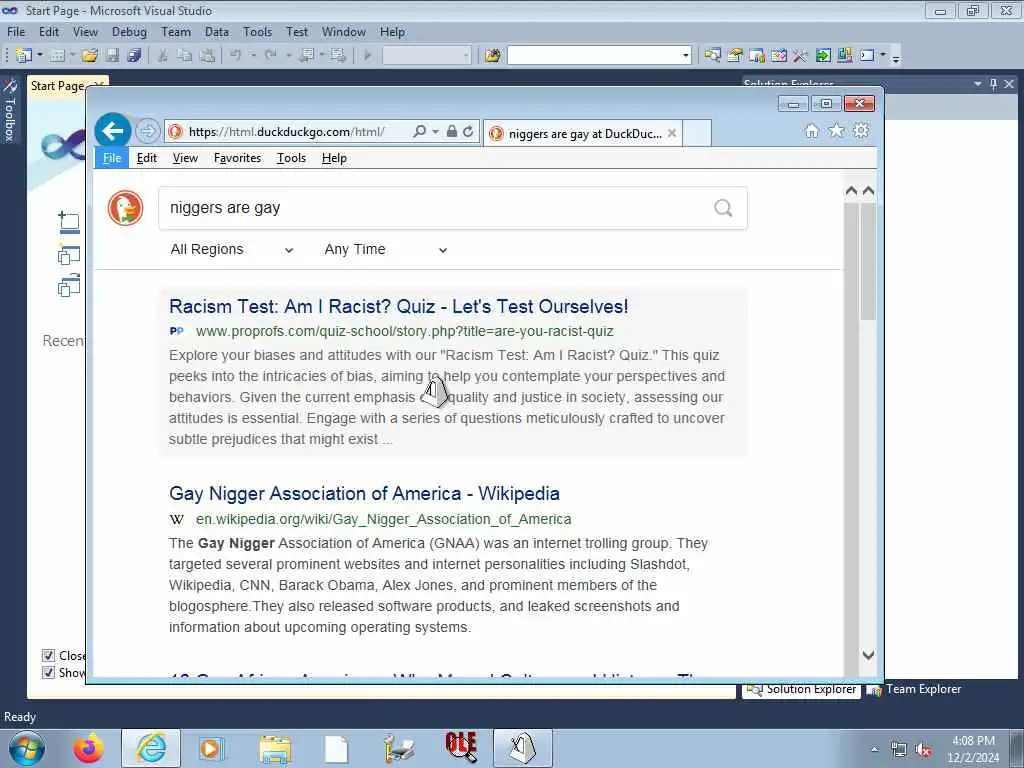Click Refresh icon in address bar
This screenshot has height=768, width=1024.
click(x=468, y=131)
